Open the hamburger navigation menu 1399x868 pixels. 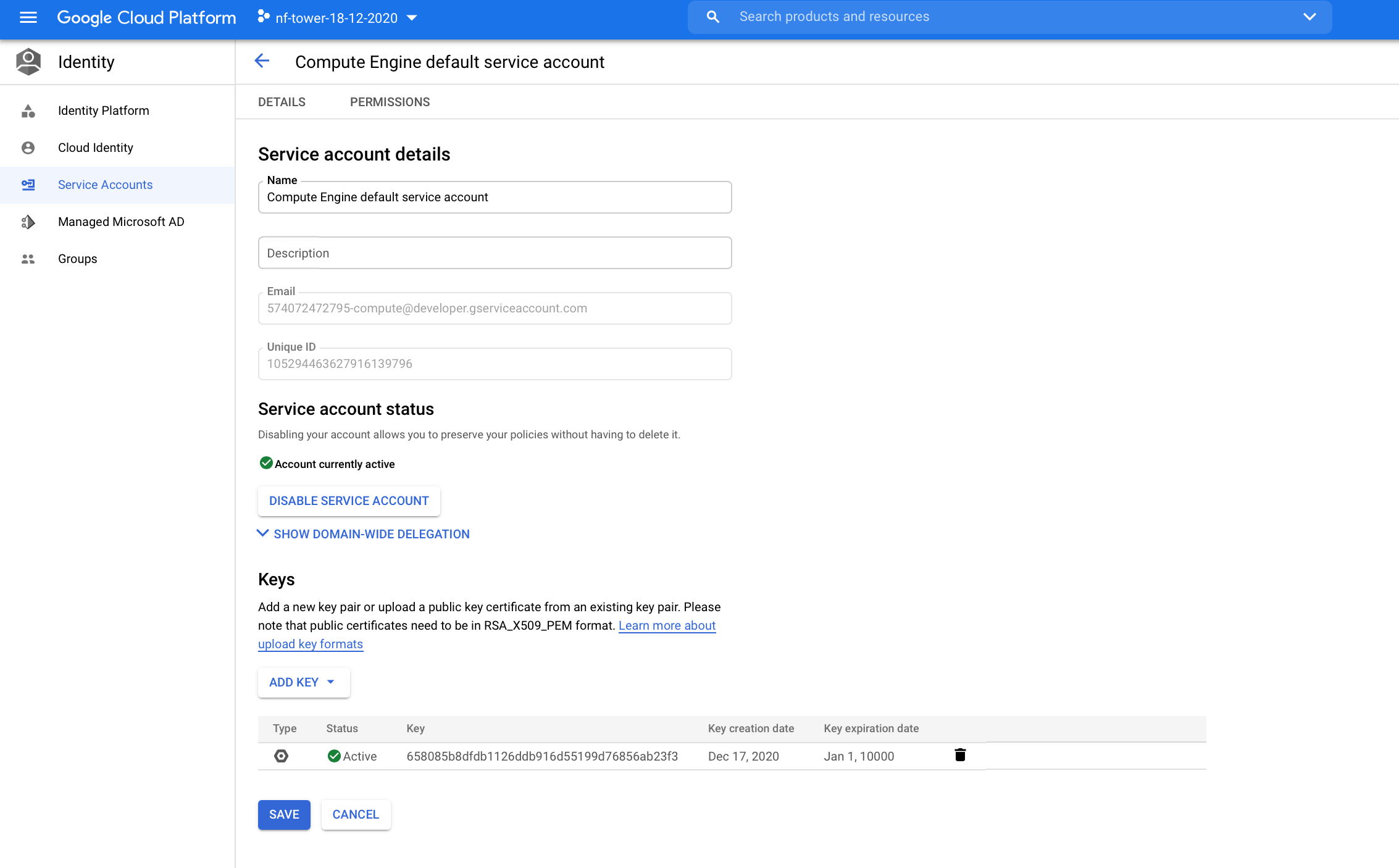point(28,17)
